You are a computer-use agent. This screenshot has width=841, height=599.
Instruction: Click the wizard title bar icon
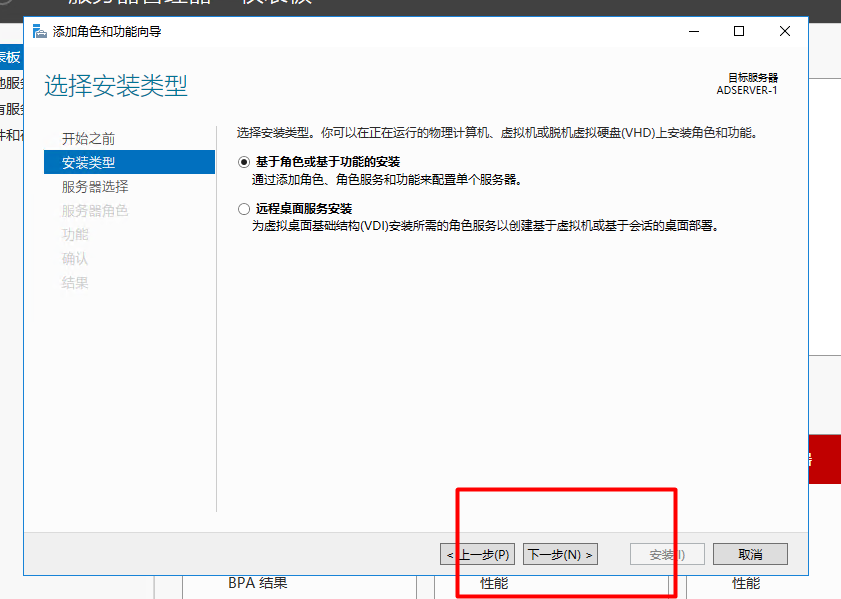(40, 32)
